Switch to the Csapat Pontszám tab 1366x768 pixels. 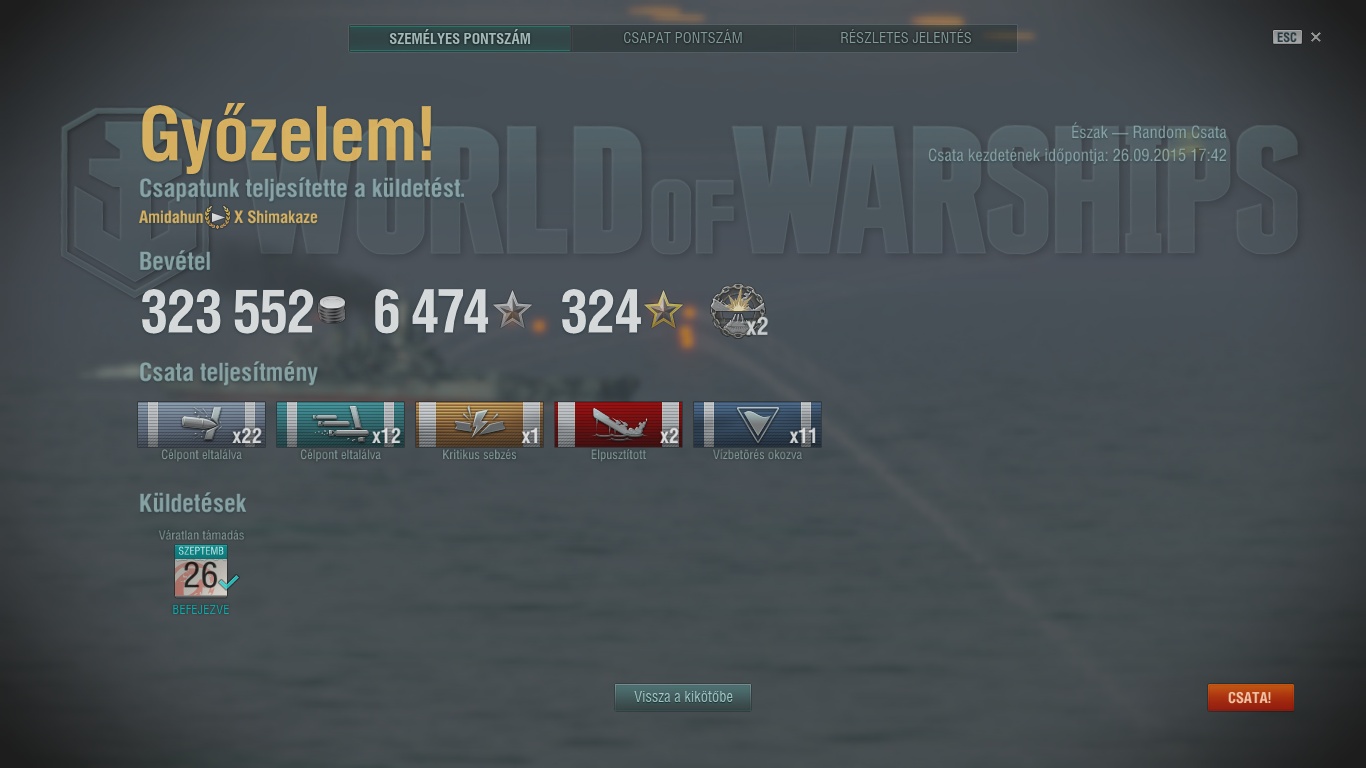click(x=683, y=38)
